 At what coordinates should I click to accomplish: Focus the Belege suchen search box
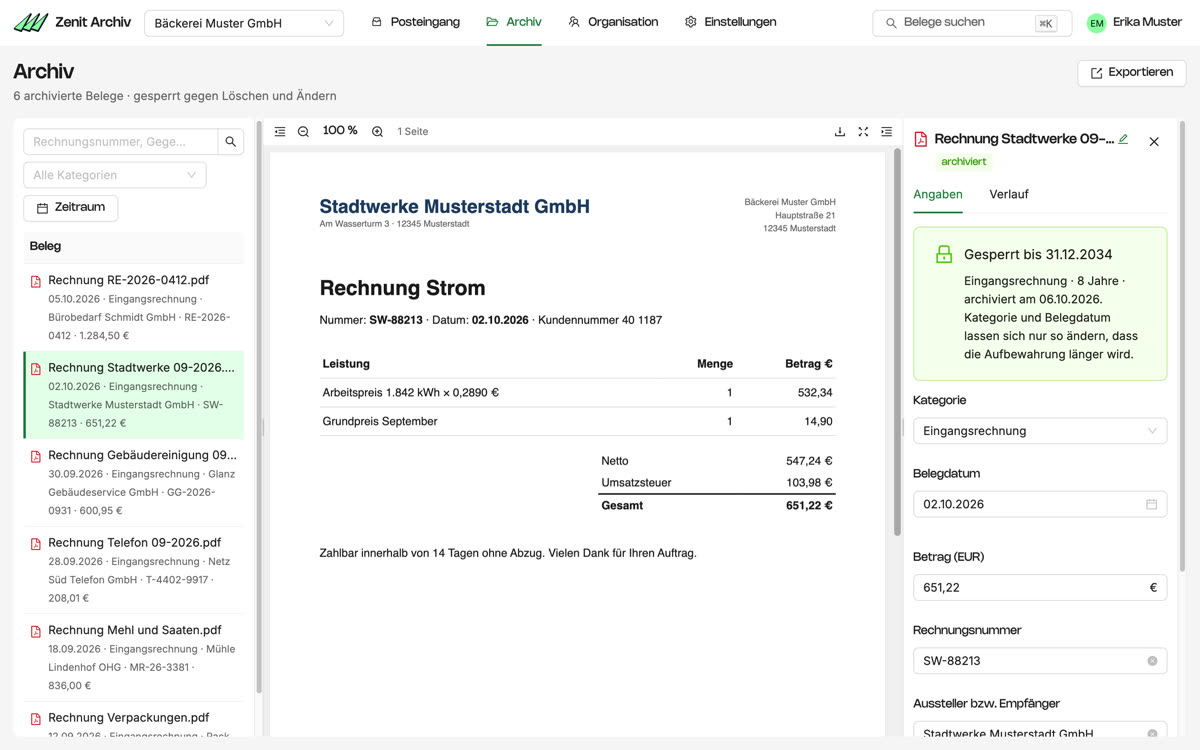(972, 23)
